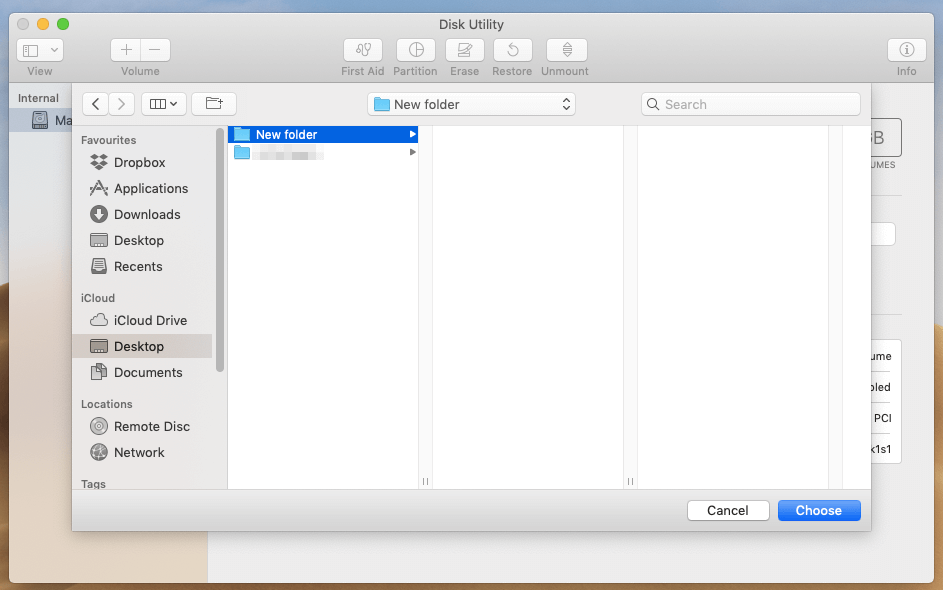
Task: Open the Restore tool
Action: click(x=512, y=50)
